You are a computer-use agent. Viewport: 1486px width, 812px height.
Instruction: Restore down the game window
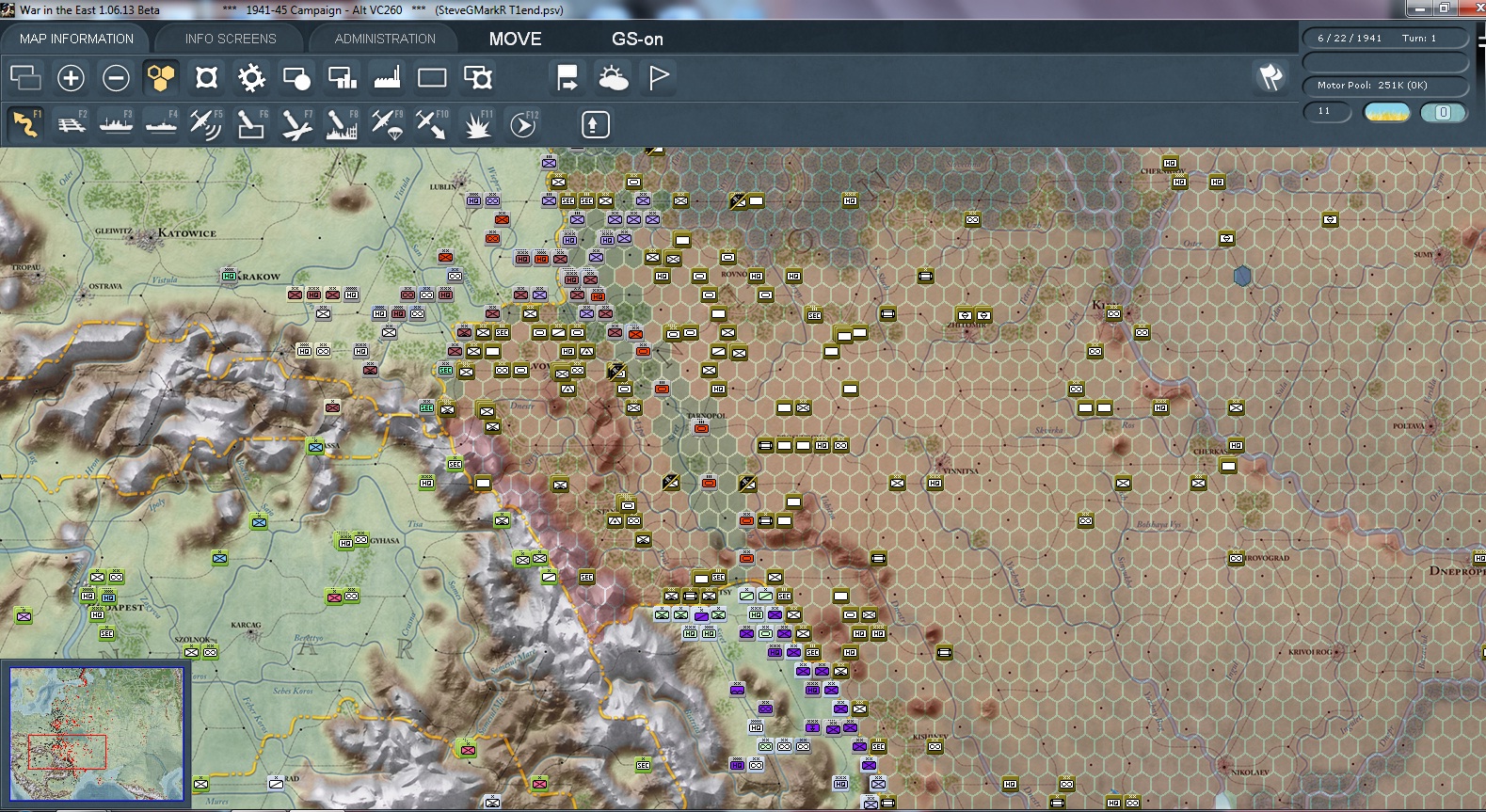point(1444,8)
